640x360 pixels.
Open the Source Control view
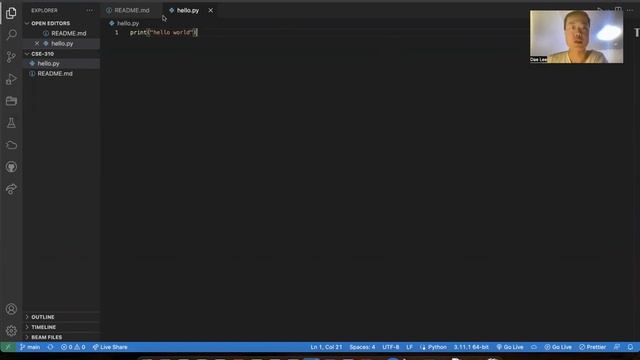11,57
